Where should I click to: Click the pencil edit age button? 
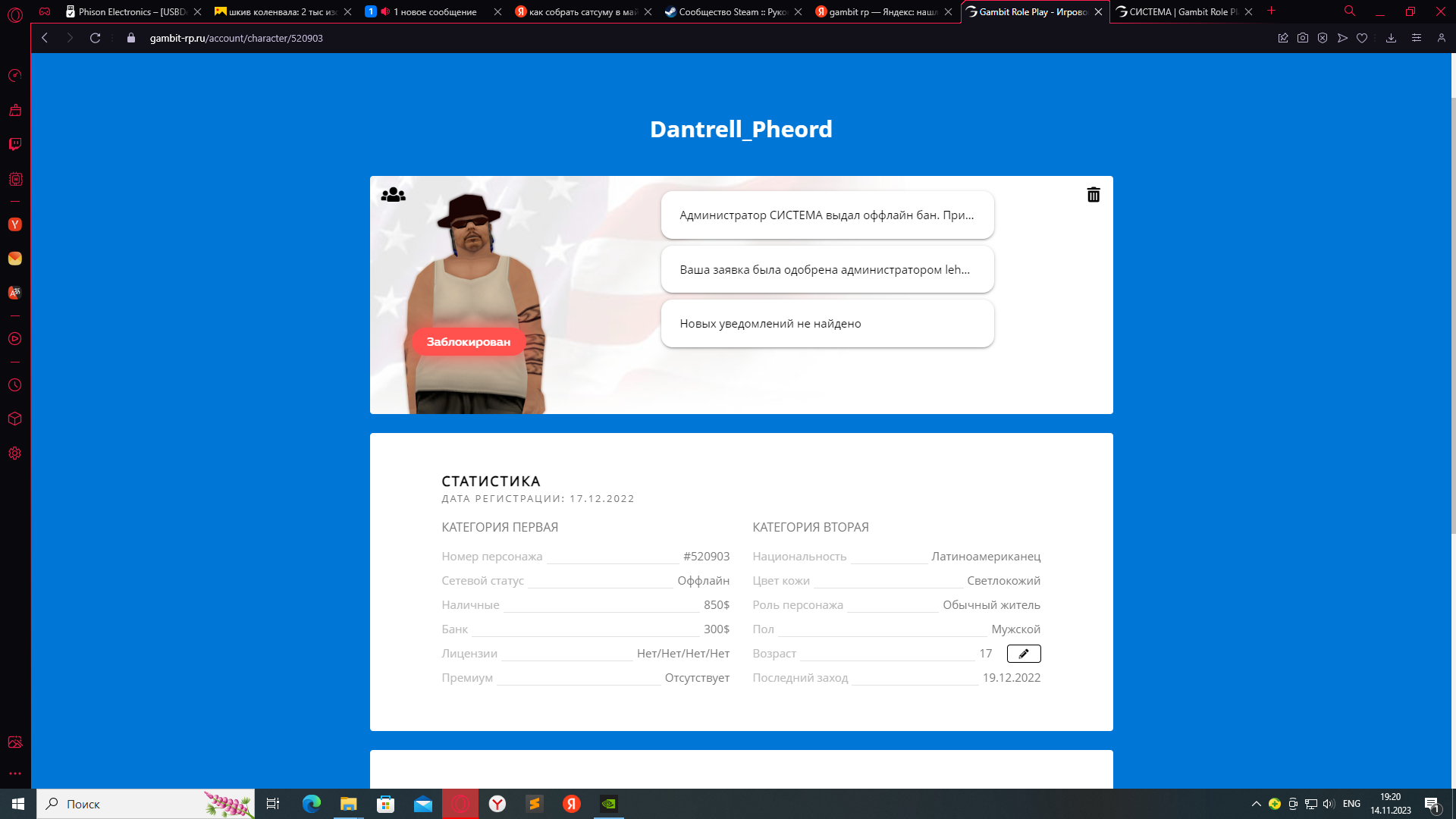[x=1023, y=654]
